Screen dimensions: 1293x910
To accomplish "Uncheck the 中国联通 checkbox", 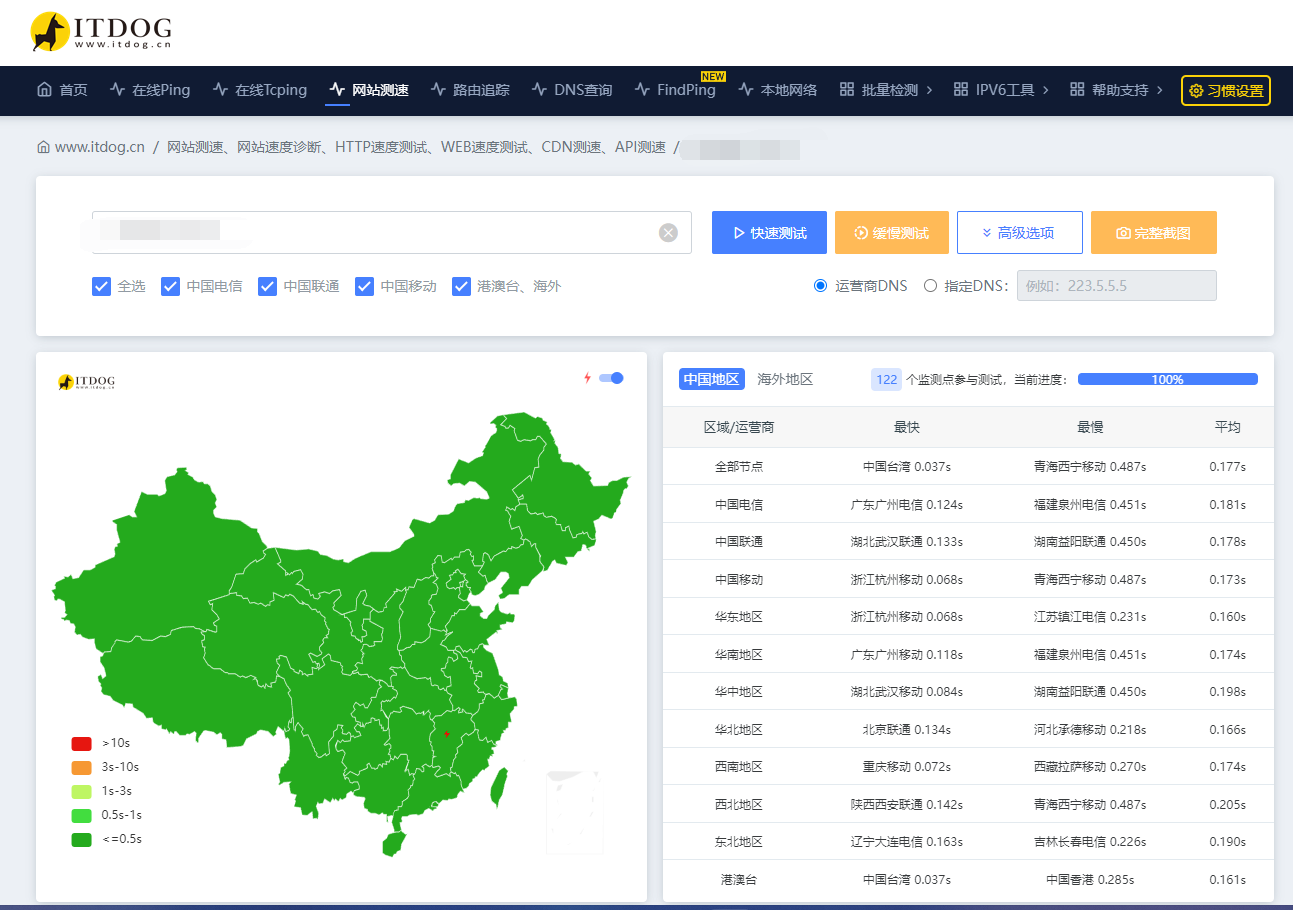I will 267,286.
